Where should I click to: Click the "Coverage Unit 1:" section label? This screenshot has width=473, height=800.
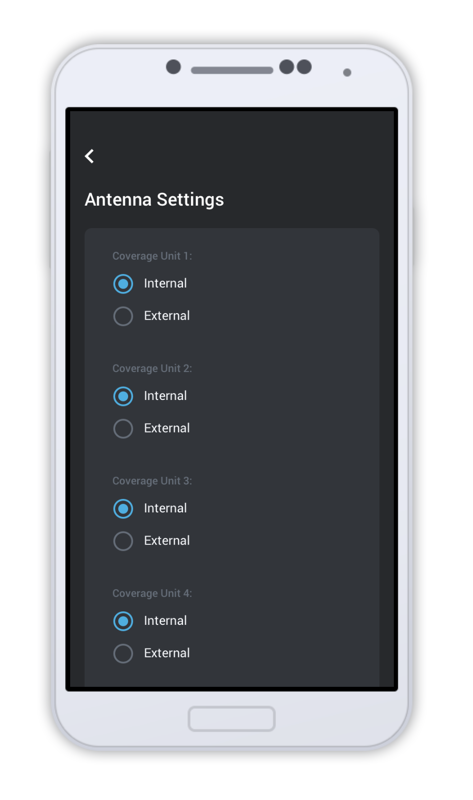(152, 256)
